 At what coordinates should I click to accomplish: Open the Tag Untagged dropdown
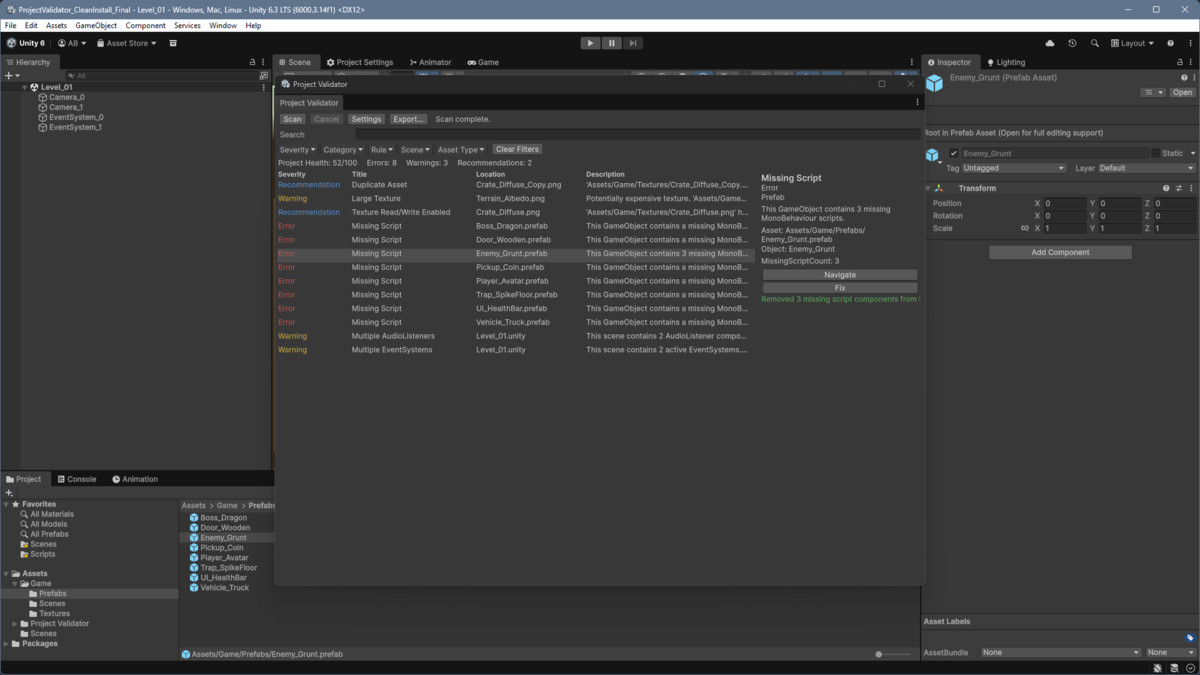(1014, 168)
